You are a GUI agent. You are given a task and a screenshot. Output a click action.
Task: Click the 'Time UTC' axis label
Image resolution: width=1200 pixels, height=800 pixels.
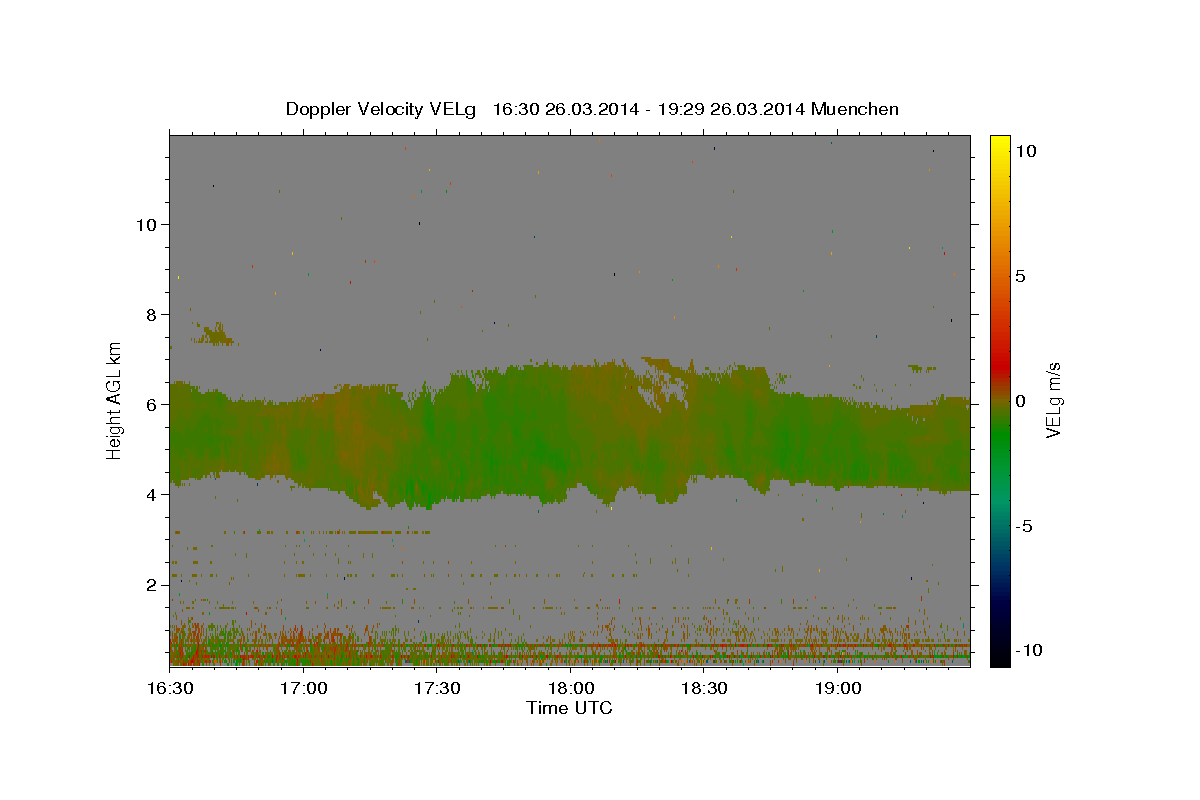tap(569, 708)
